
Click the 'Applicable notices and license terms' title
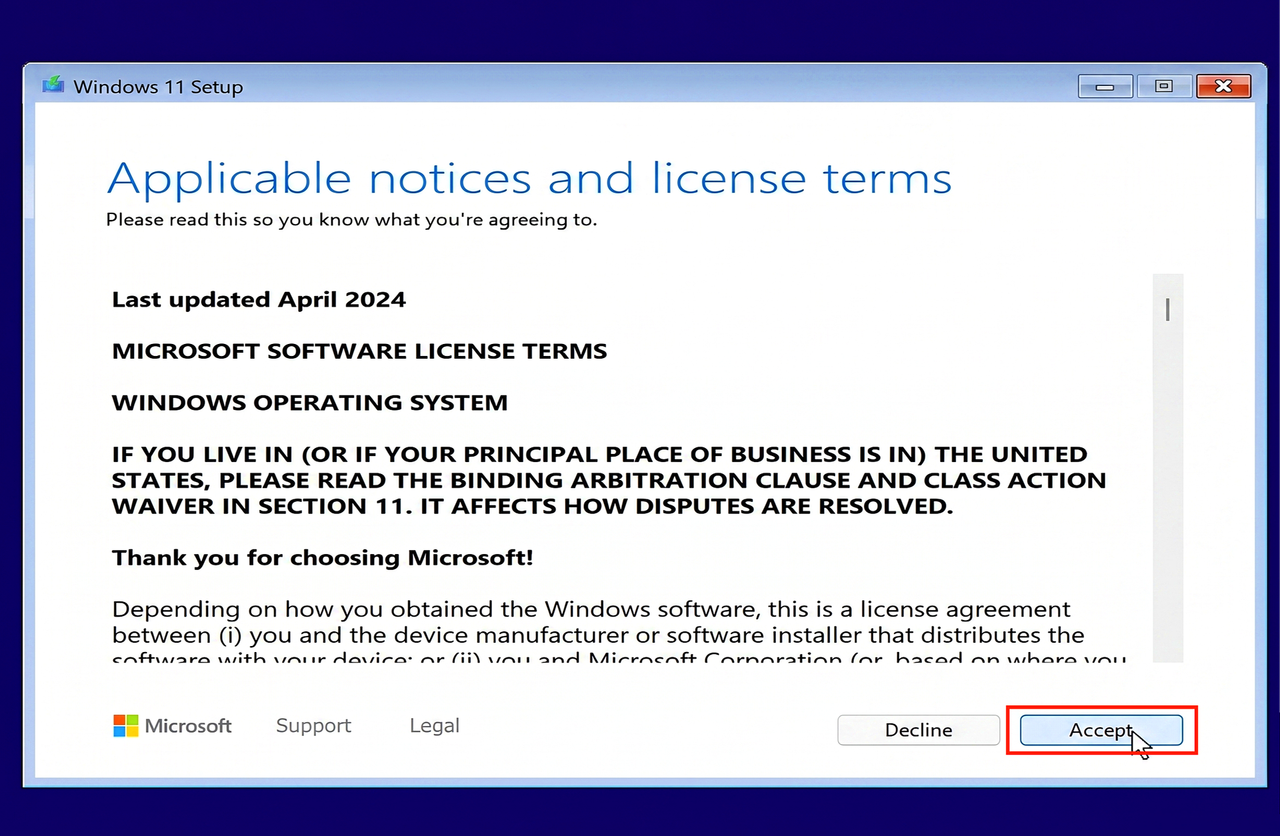coord(529,178)
